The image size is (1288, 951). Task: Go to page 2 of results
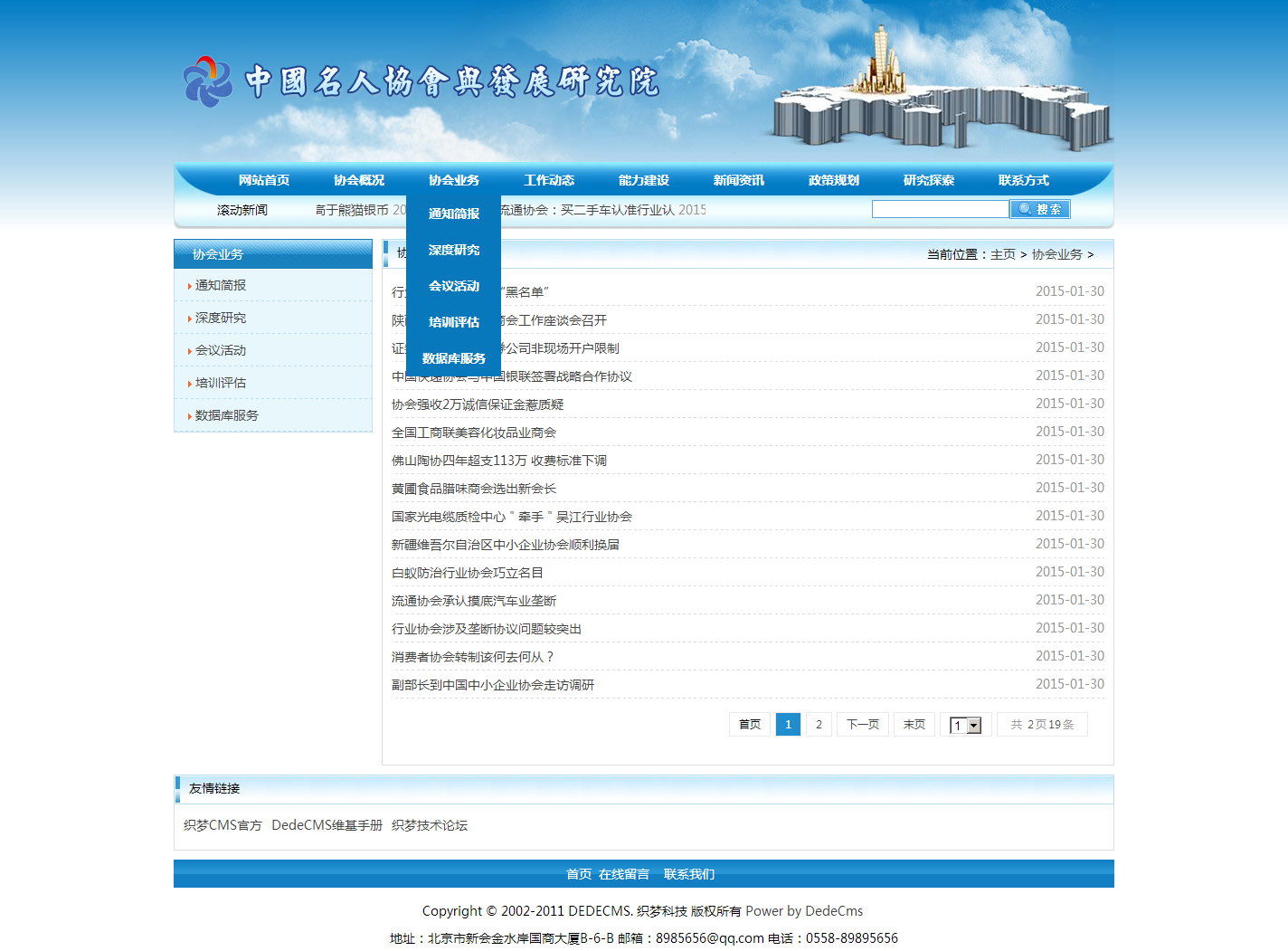pyautogui.click(x=819, y=725)
